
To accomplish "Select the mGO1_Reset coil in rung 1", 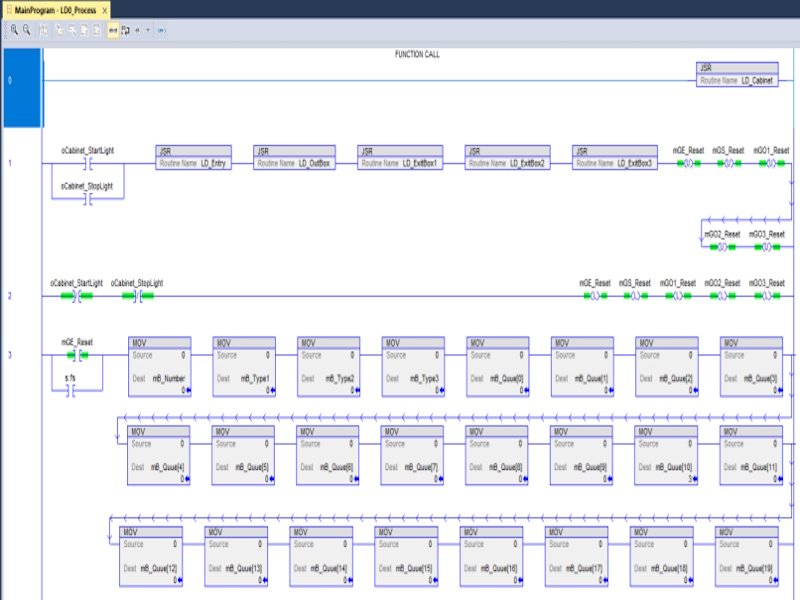I will pos(770,161).
